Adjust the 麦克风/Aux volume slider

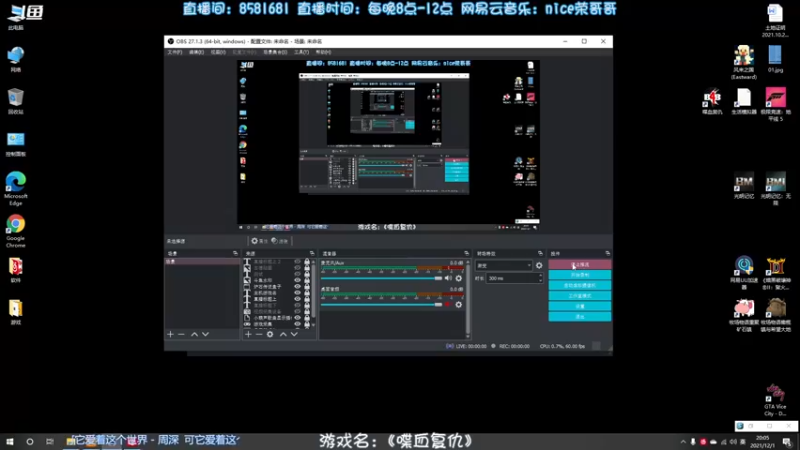pos(381,278)
